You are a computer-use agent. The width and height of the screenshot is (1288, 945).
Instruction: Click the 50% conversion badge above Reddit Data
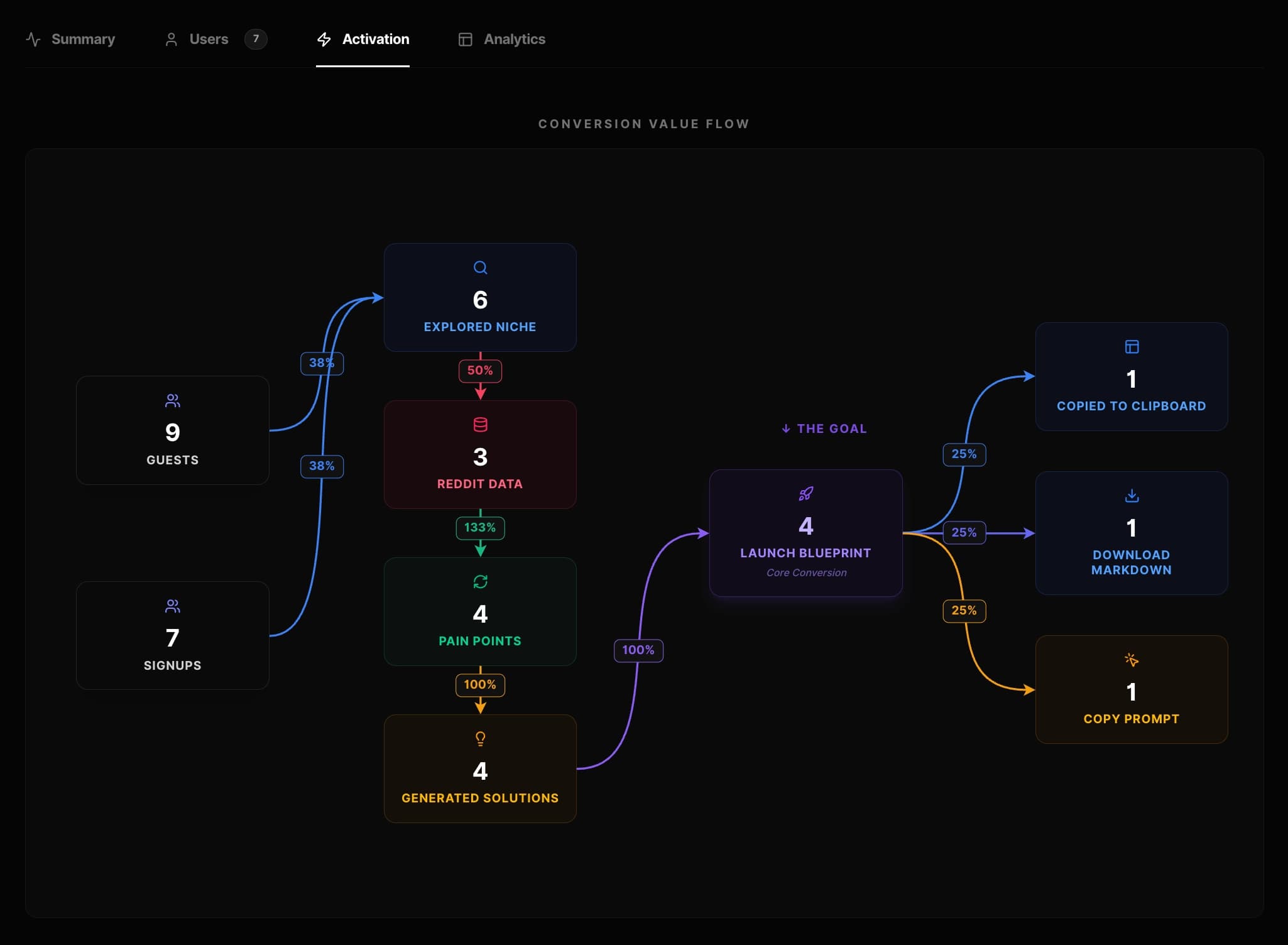coord(480,371)
